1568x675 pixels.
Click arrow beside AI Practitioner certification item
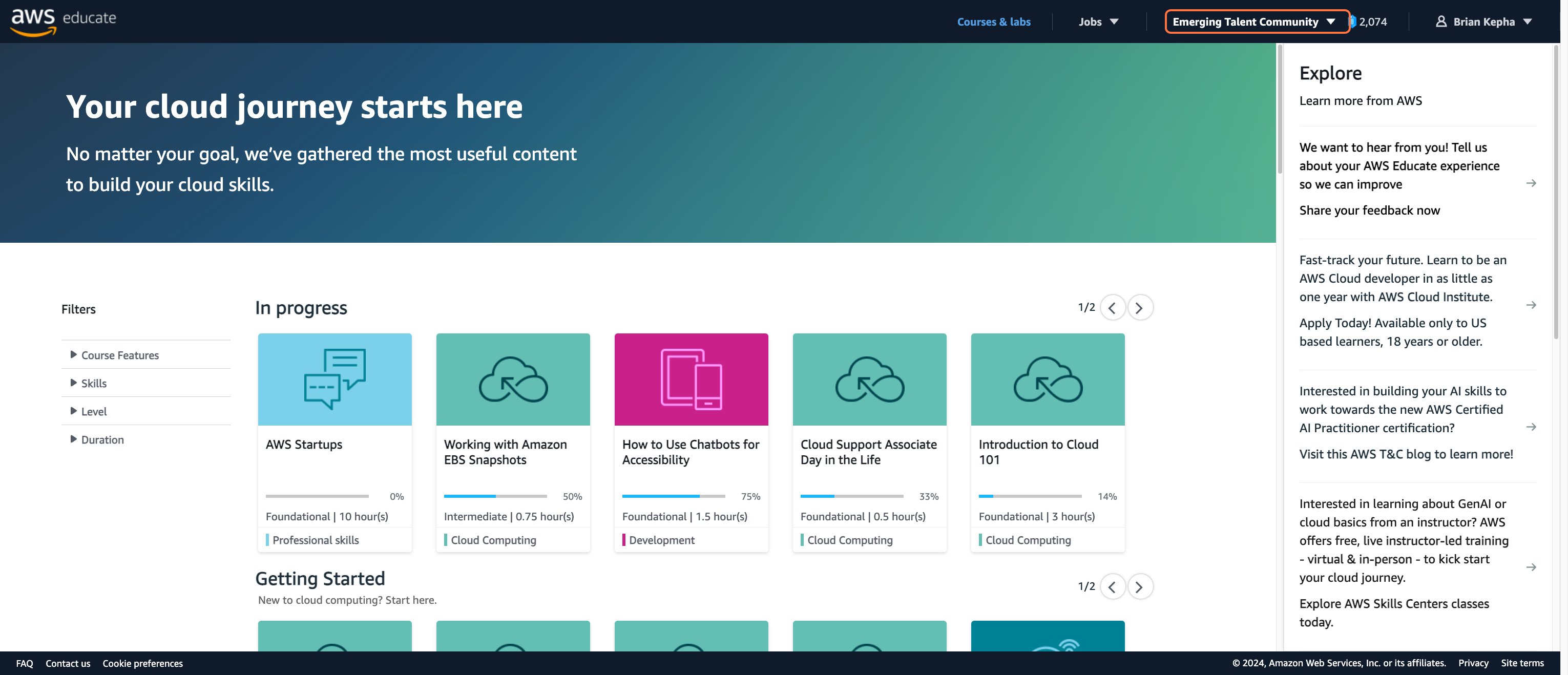pos(1531,427)
